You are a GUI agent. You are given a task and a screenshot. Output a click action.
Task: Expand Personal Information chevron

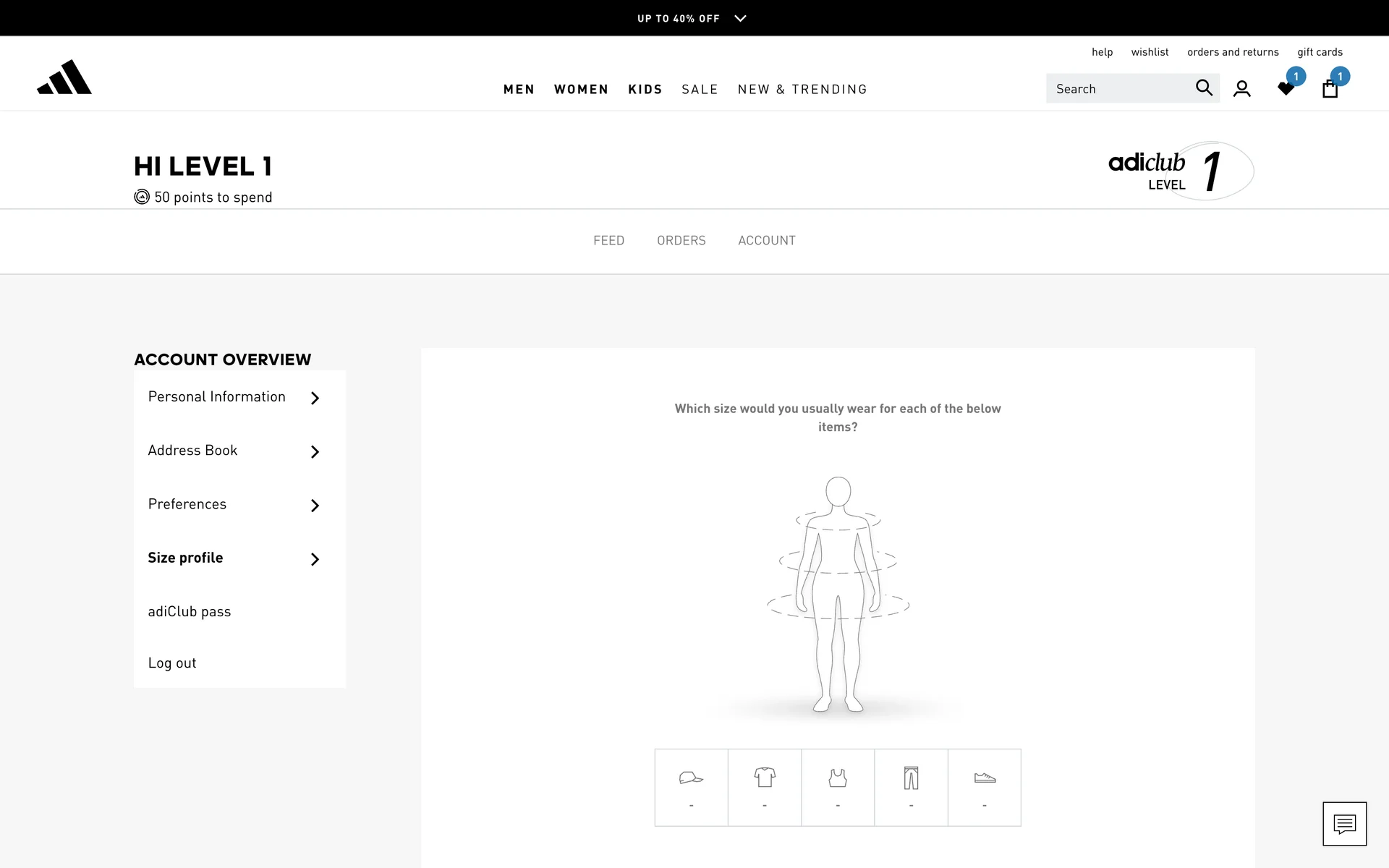(315, 398)
